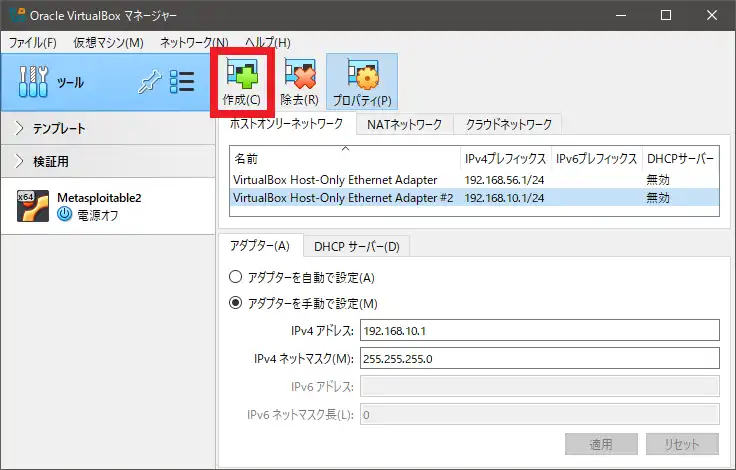The image size is (736, 470).
Task: Select the Metasploitable2 VM icon
Action: tap(34, 206)
